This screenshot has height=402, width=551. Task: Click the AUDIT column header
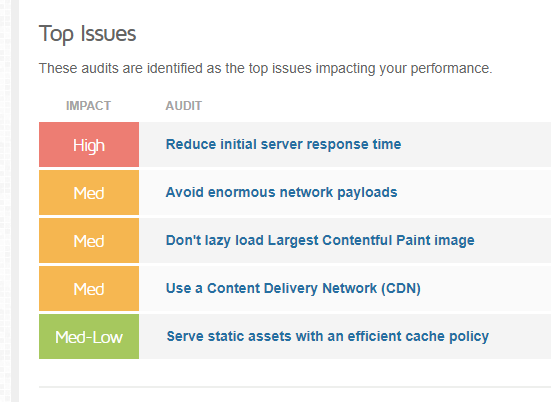pyautogui.click(x=183, y=106)
